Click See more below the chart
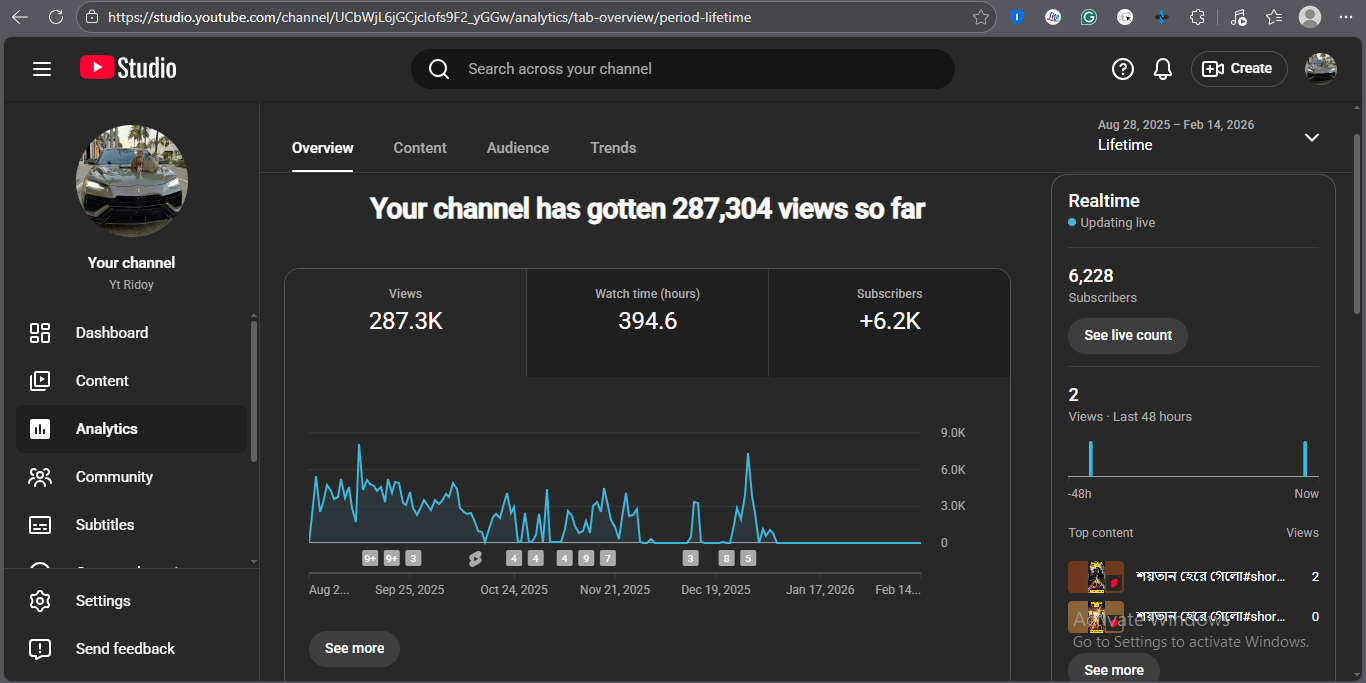Image resolution: width=1366 pixels, height=683 pixels. 354,649
